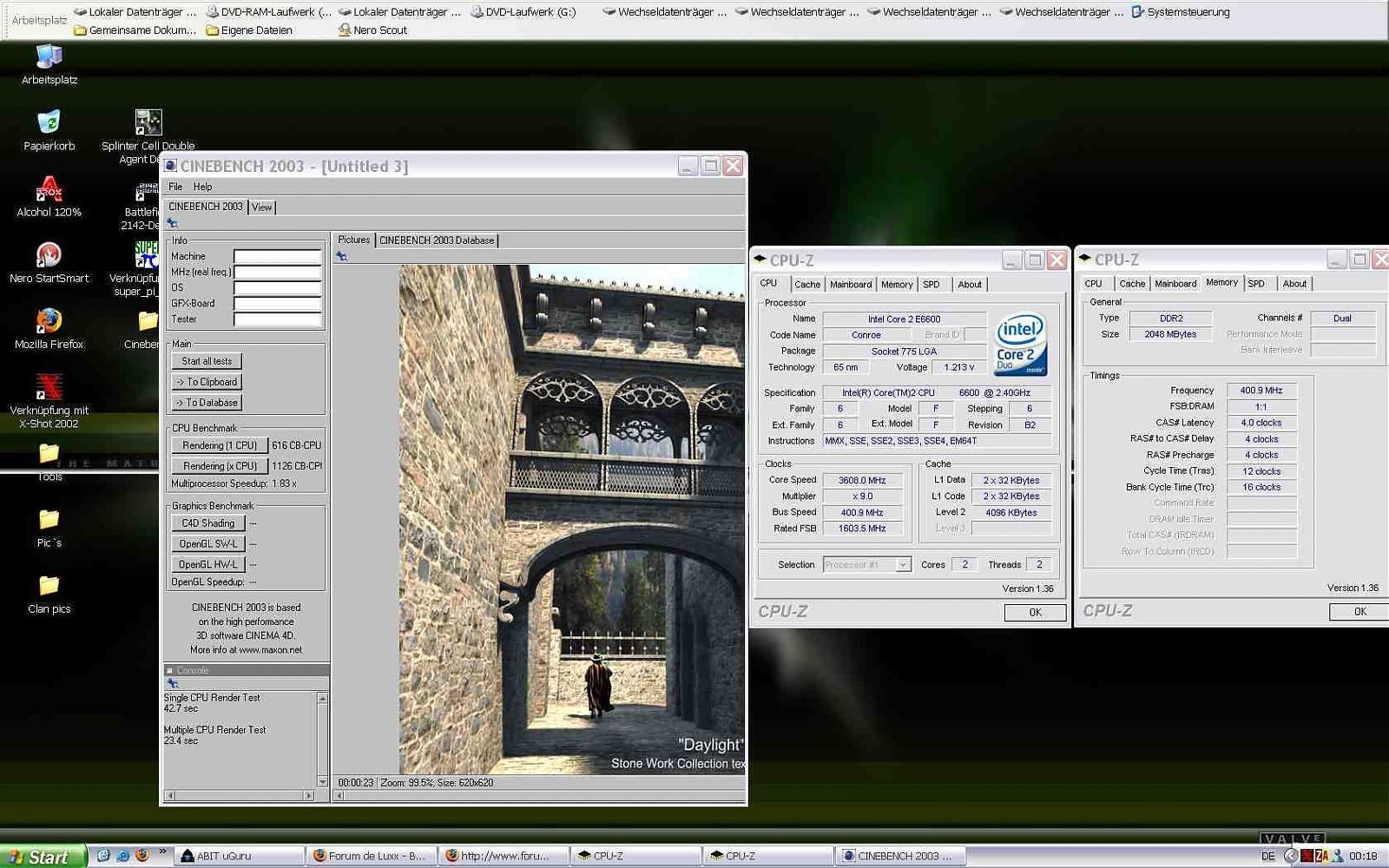1389x868 pixels.
Task: Switch to the ABIT uGuru taskbar button
Action: [x=240, y=856]
